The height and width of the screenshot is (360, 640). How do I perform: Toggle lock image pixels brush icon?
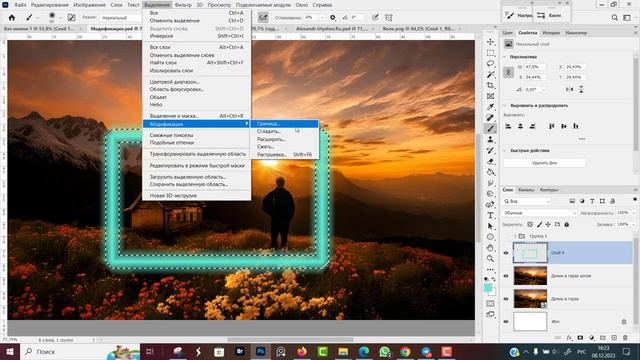[540, 224]
